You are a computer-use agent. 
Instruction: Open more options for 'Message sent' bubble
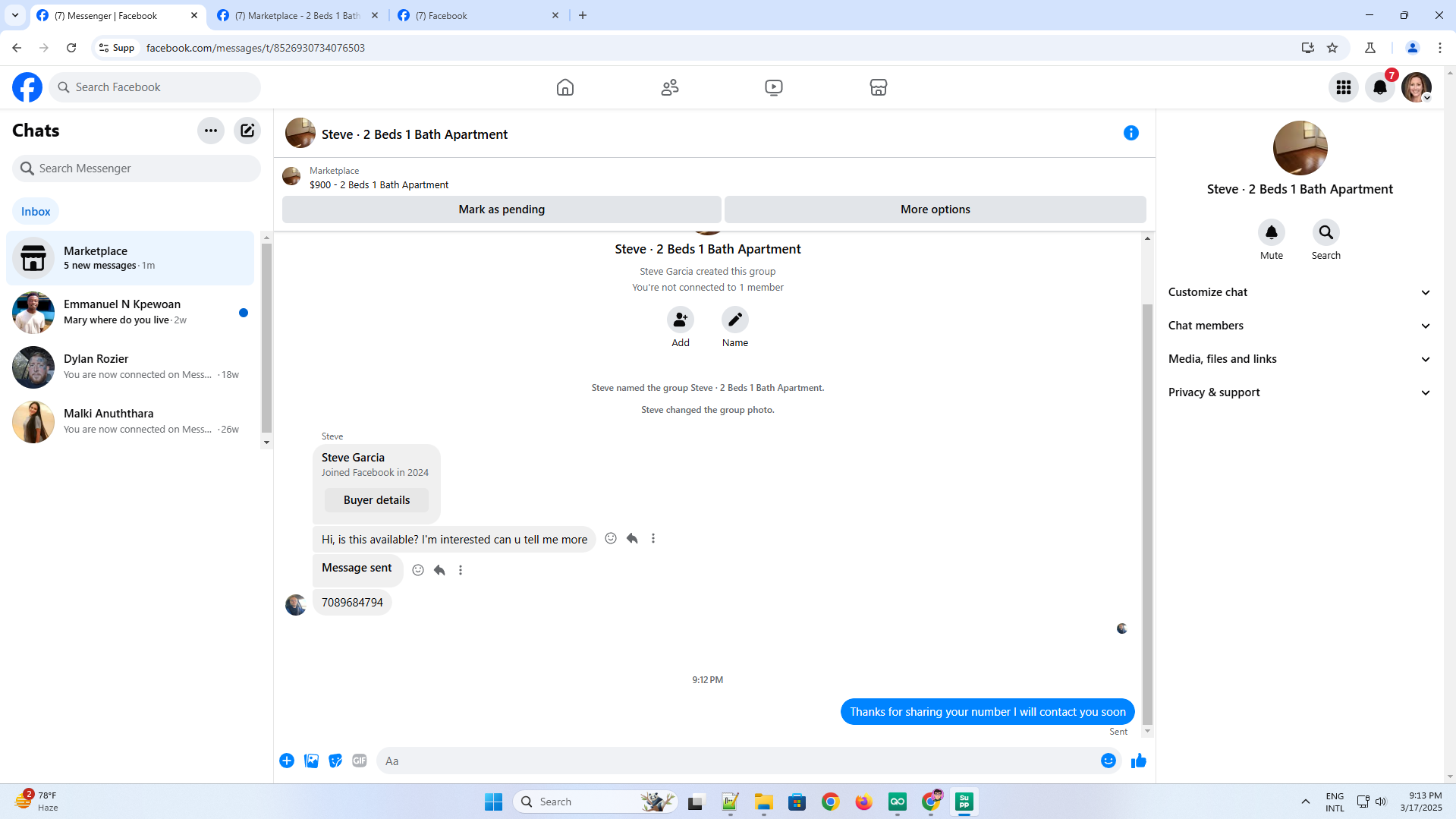461,570
